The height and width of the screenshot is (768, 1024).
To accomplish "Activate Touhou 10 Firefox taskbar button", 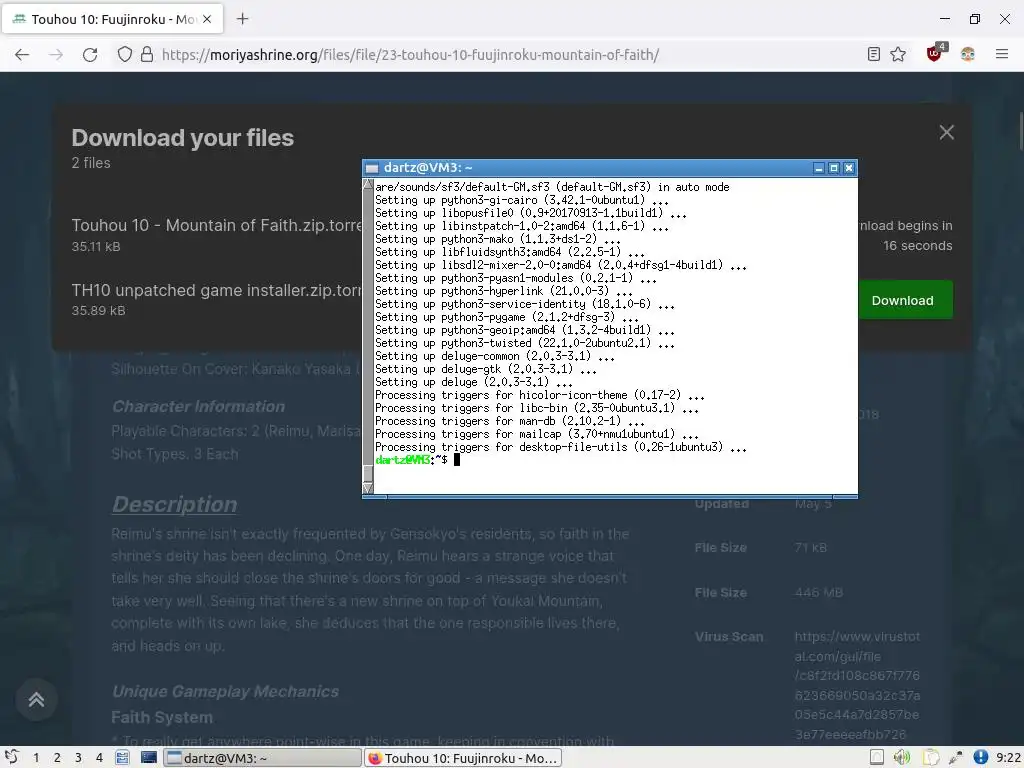I will tap(462, 758).
